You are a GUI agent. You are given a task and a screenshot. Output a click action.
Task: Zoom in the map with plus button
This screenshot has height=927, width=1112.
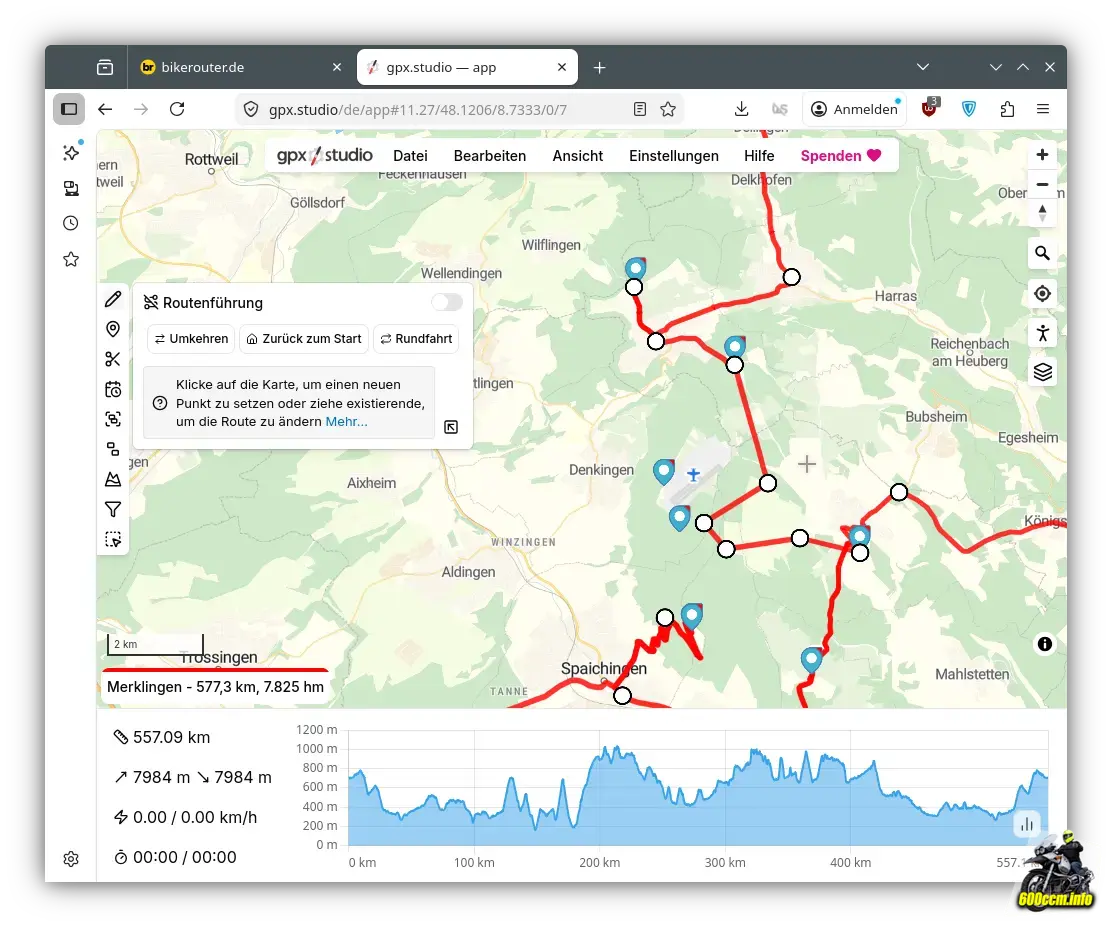pyautogui.click(x=1042, y=154)
